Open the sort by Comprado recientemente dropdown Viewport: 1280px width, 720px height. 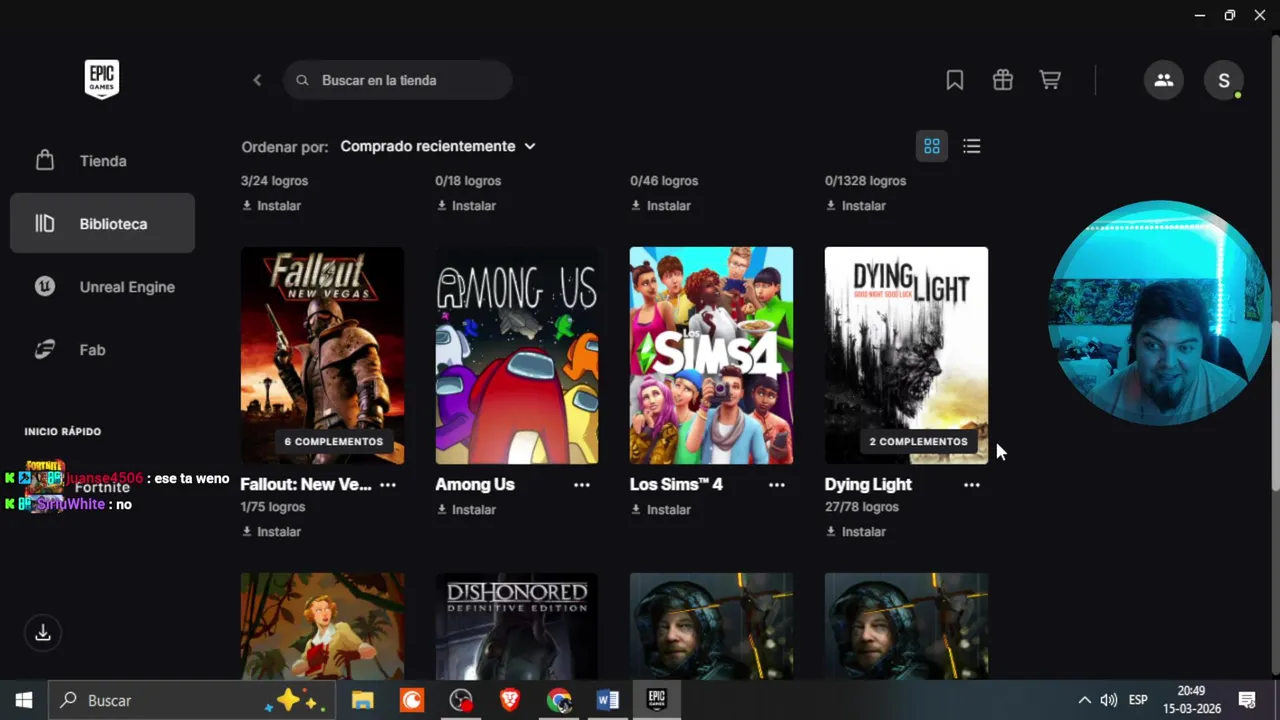pyautogui.click(x=438, y=146)
